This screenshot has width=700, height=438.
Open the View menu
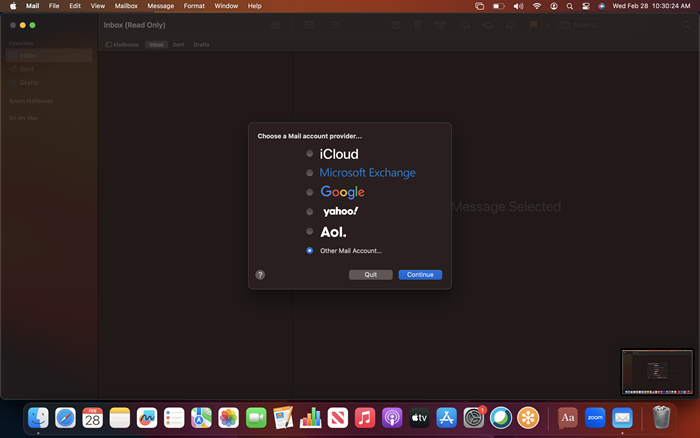click(x=98, y=6)
